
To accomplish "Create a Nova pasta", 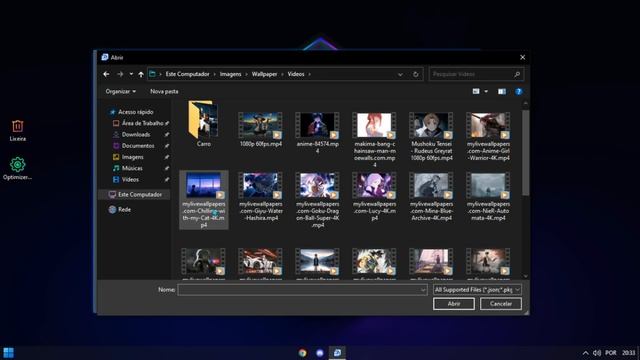I will point(164,91).
